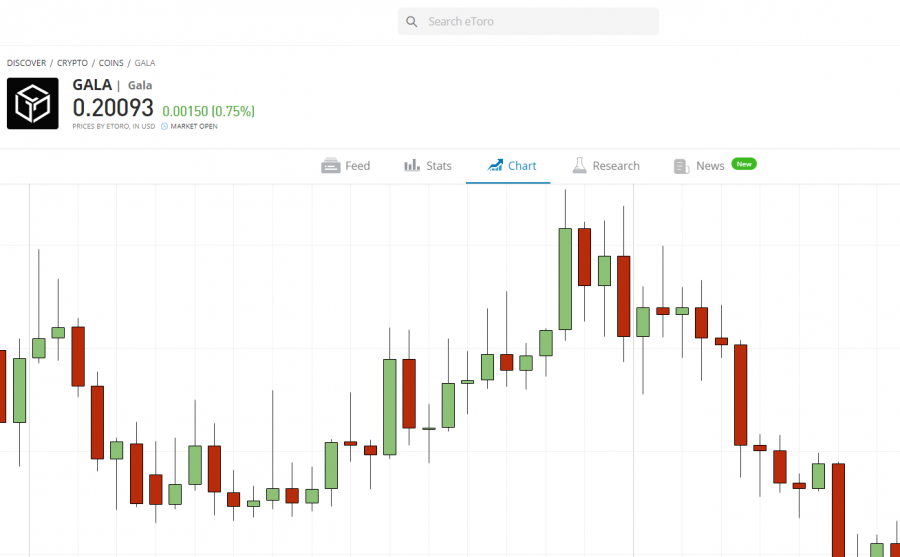Click the 0.20093 price value
Image resolution: width=900 pixels, height=557 pixels.
coord(113,108)
